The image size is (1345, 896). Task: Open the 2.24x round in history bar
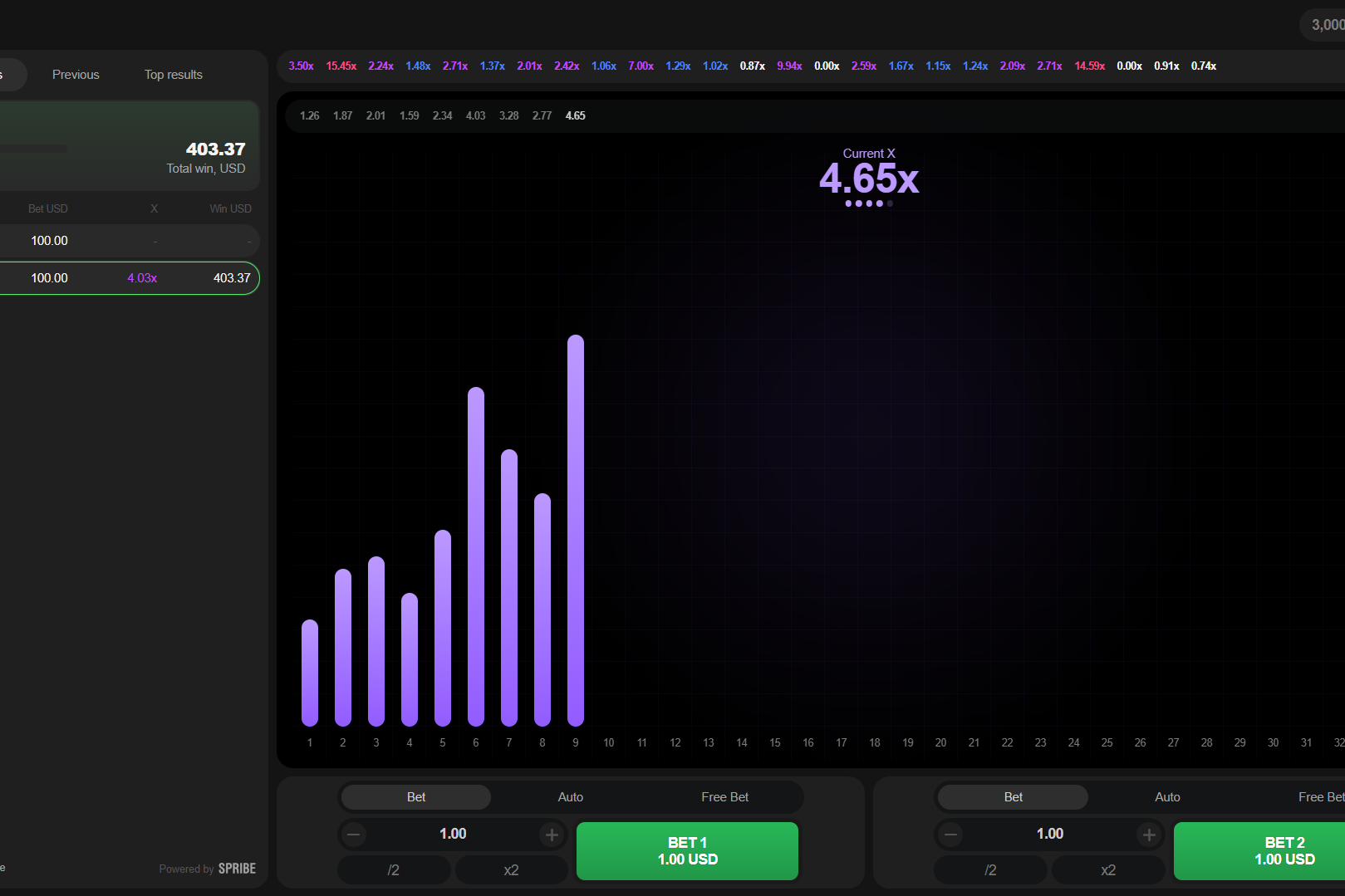pos(380,66)
